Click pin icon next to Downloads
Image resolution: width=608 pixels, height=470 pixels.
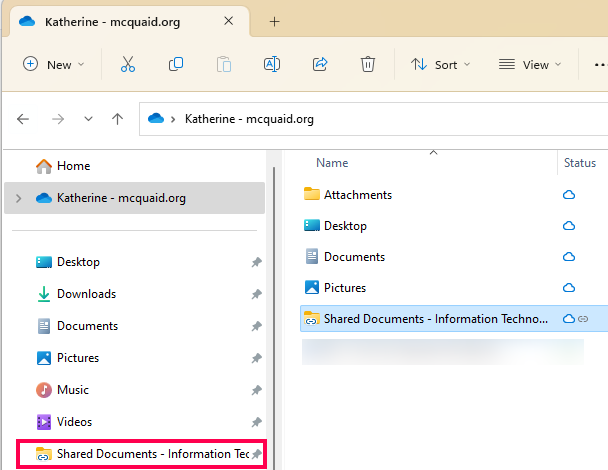[256, 294]
